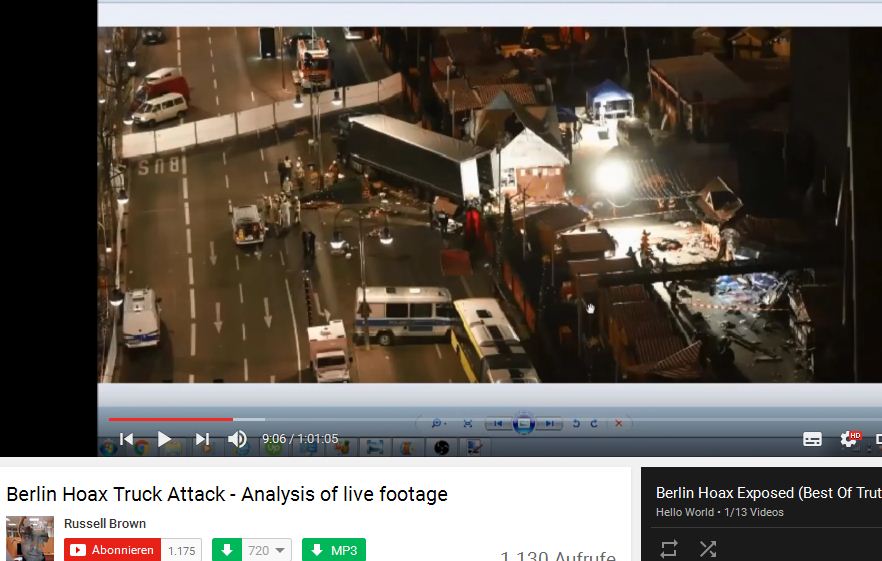This screenshot has width=882, height=561.
Task: Click the zoom magnifier in the photo viewer
Action: point(437,424)
